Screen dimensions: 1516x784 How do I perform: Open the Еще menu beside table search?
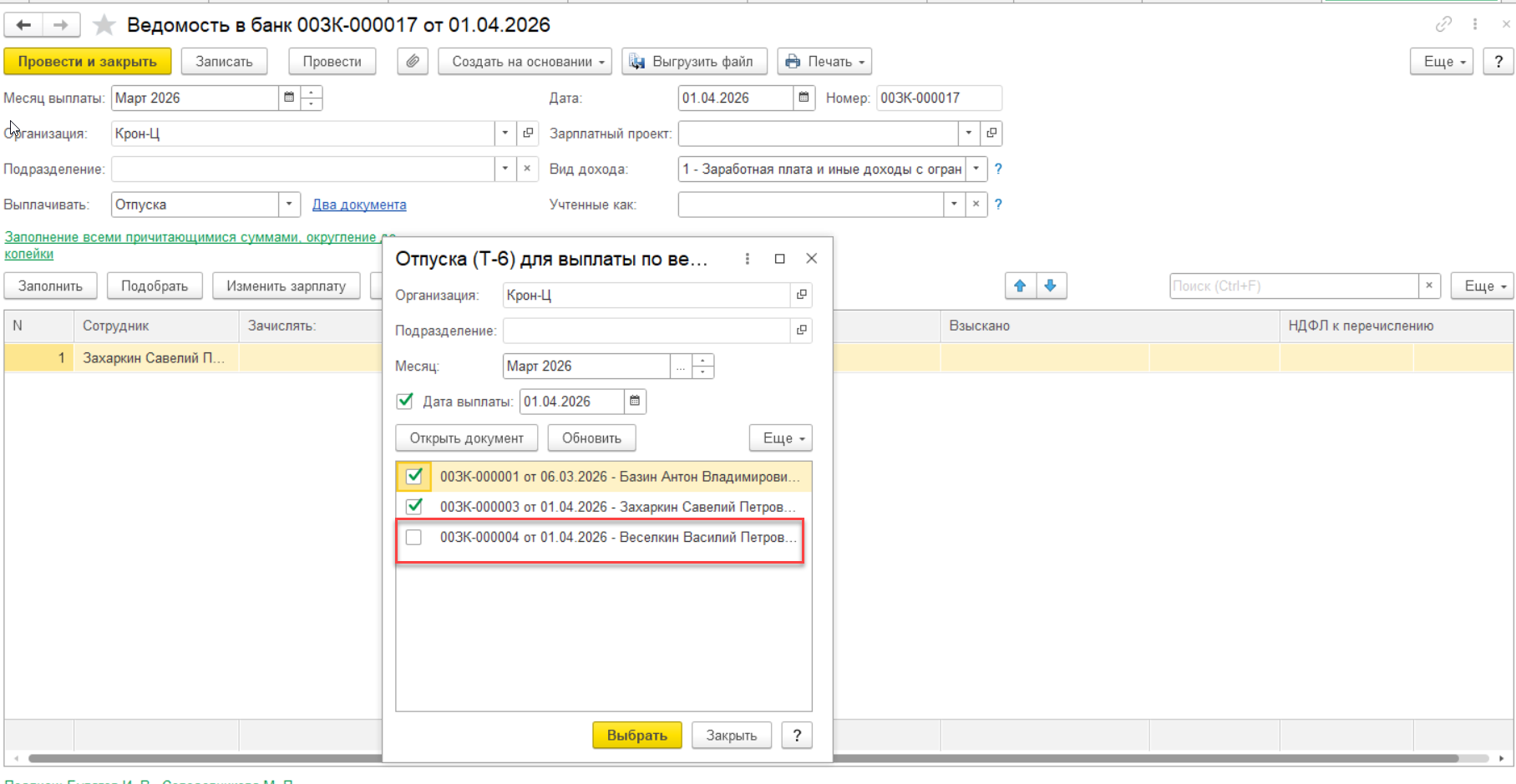[1483, 286]
